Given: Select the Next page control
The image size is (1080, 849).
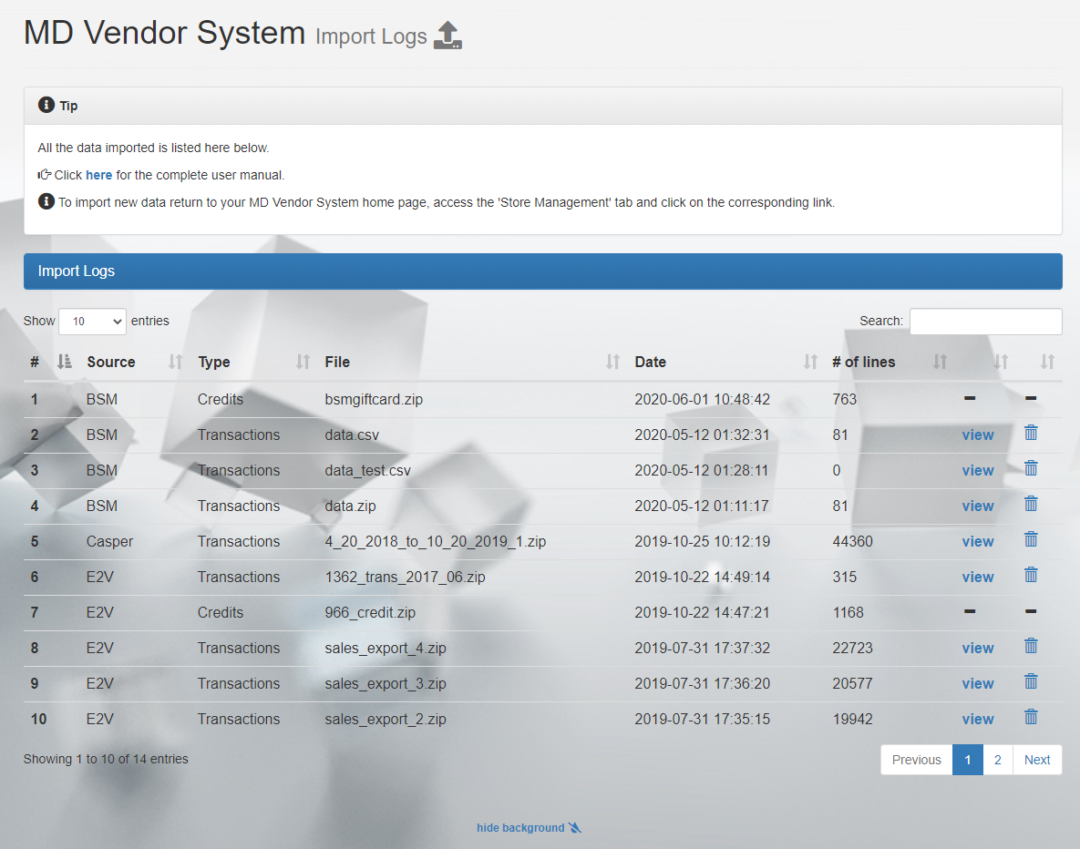Looking at the screenshot, I should (x=1037, y=760).
